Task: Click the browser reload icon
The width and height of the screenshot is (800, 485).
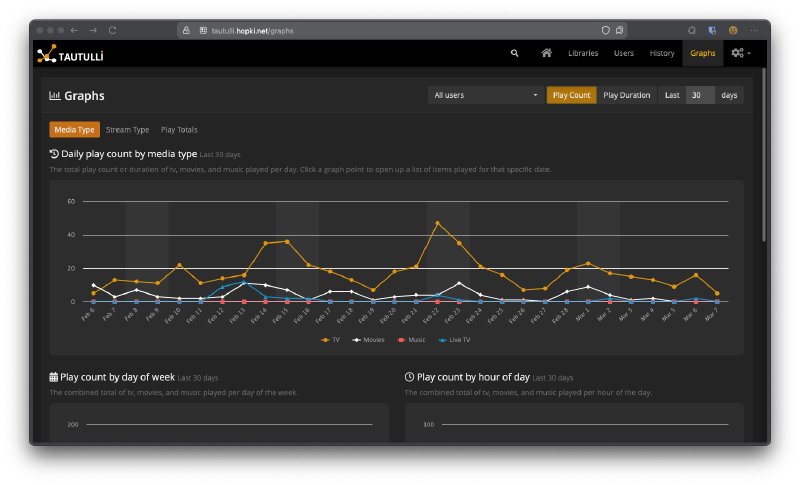Action: [112, 31]
